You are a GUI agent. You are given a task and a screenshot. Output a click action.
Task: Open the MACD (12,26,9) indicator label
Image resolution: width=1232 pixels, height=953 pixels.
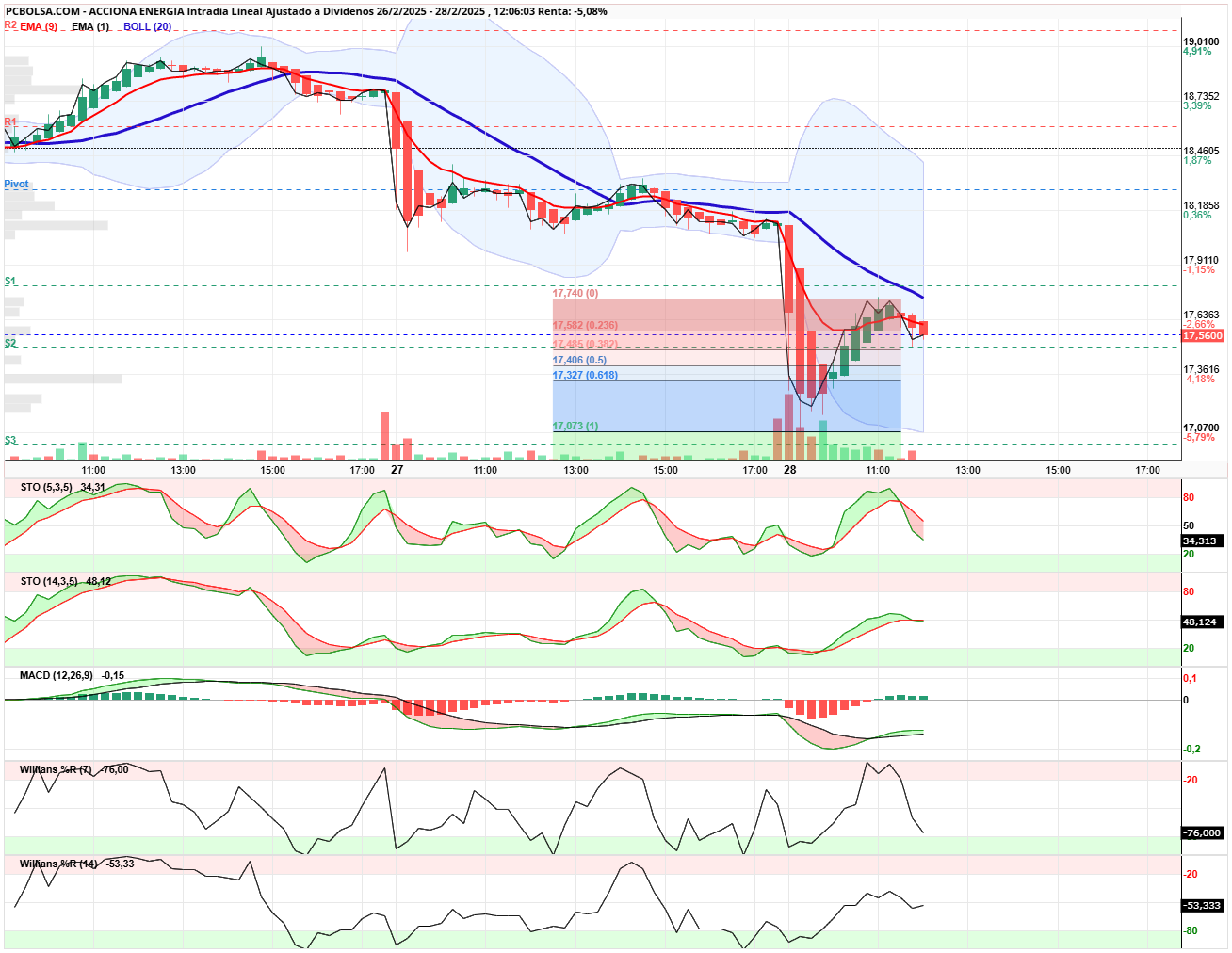57,675
